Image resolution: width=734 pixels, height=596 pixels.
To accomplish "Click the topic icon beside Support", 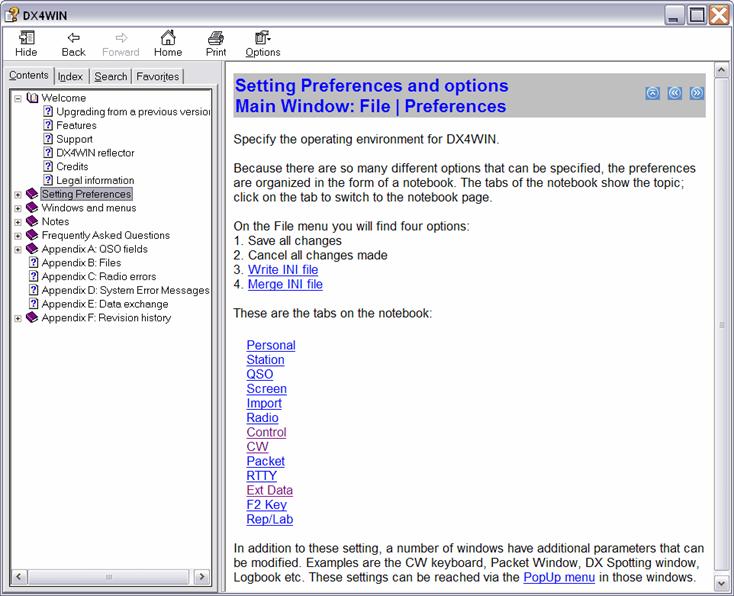I will pos(48,139).
